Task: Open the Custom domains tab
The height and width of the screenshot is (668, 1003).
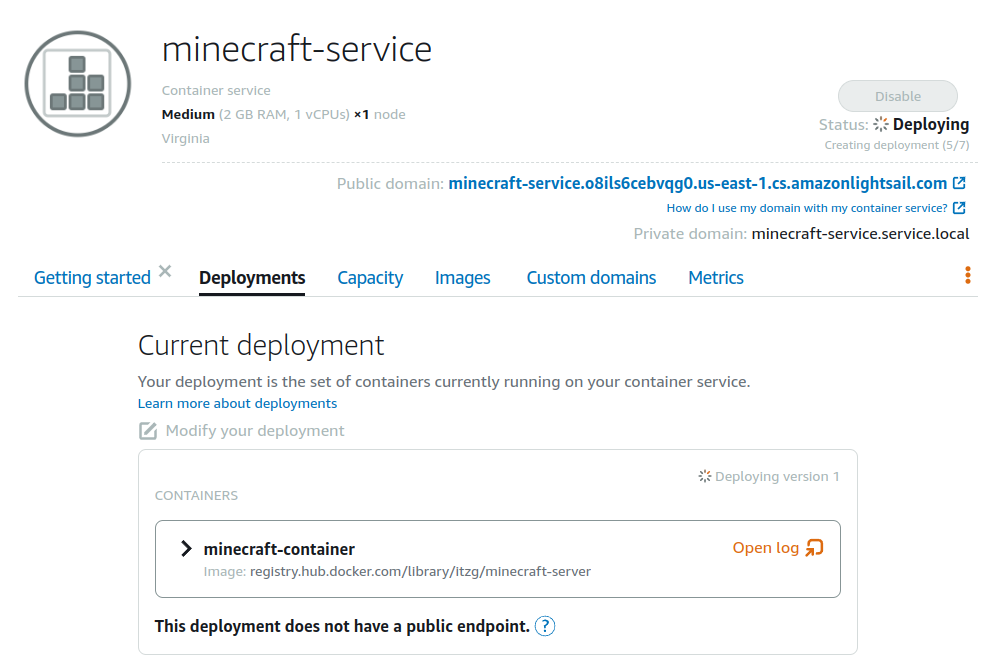Action: point(591,278)
